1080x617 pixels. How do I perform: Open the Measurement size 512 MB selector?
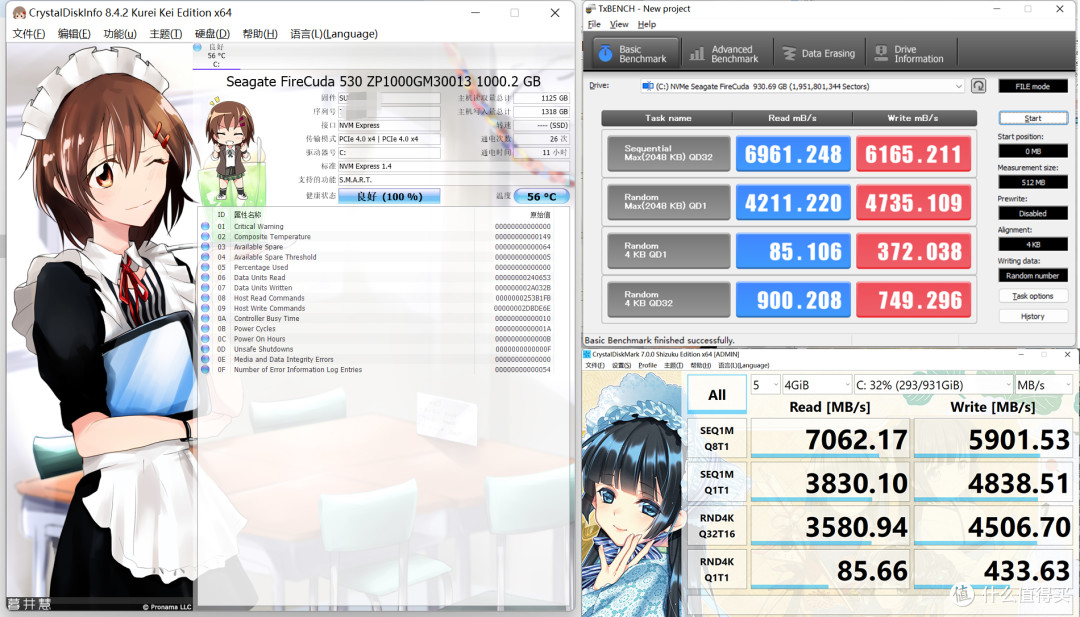click(x=1032, y=182)
